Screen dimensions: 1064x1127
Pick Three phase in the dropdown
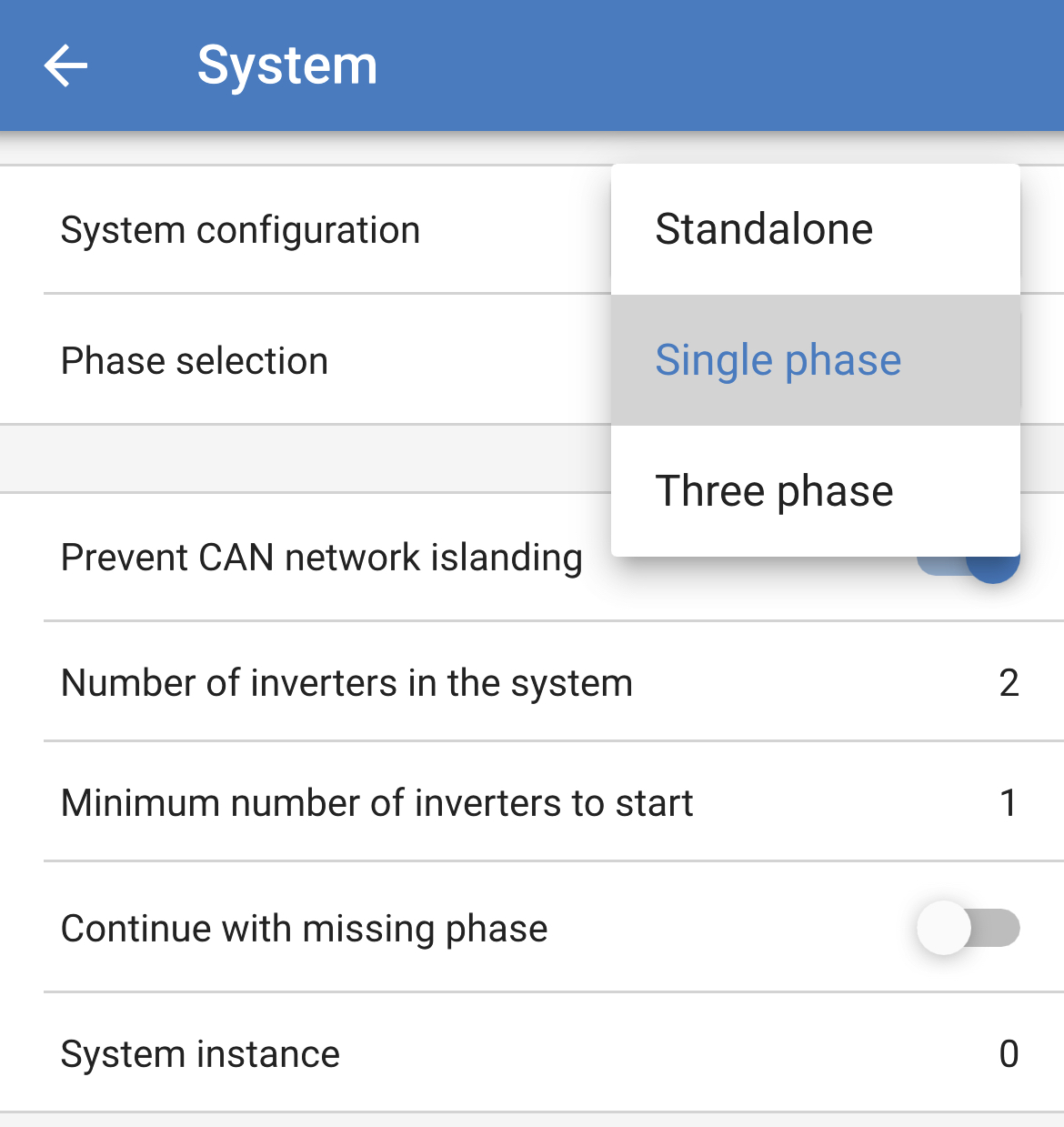pos(774,491)
